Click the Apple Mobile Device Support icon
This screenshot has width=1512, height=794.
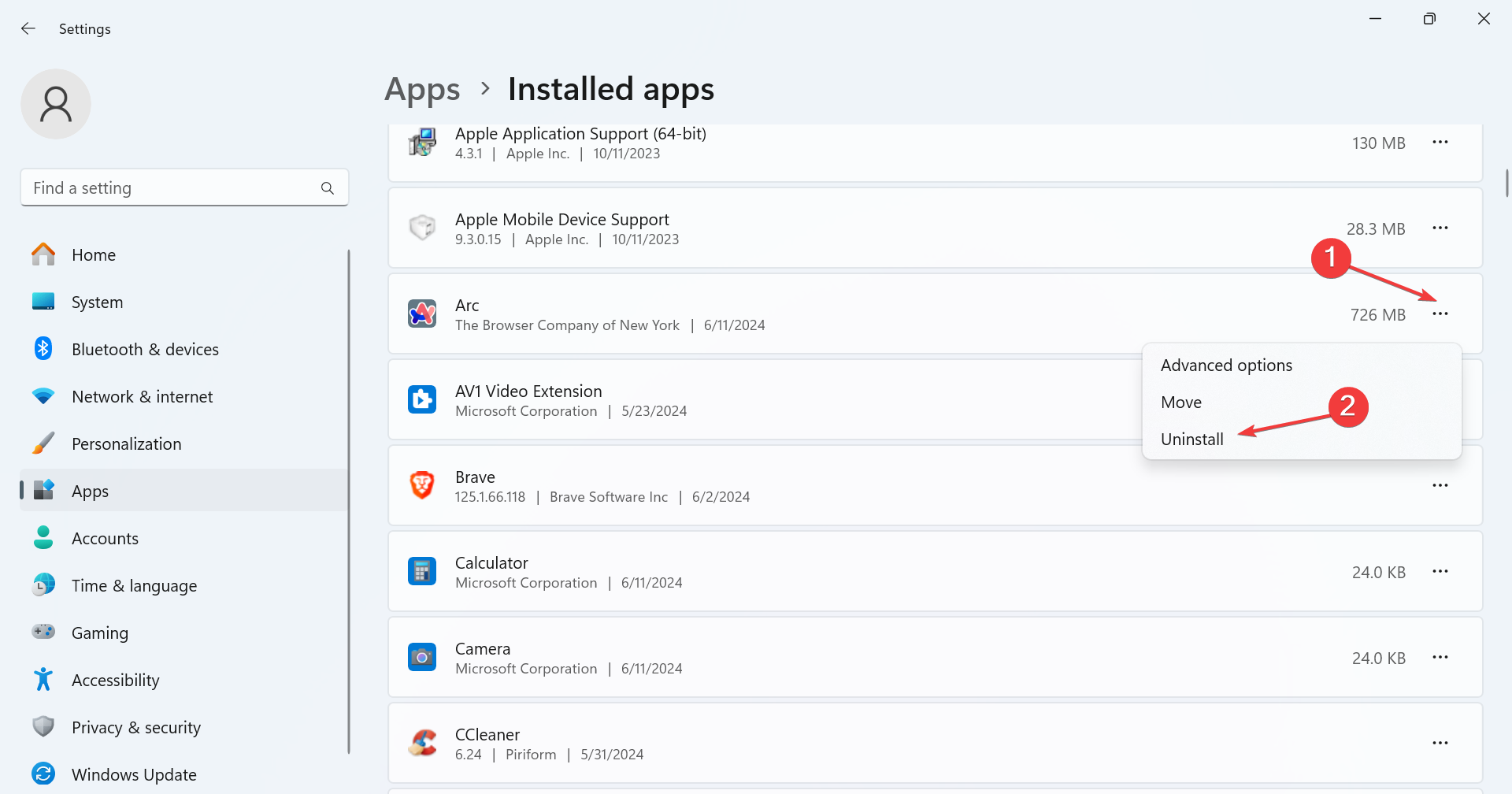[x=422, y=228]
